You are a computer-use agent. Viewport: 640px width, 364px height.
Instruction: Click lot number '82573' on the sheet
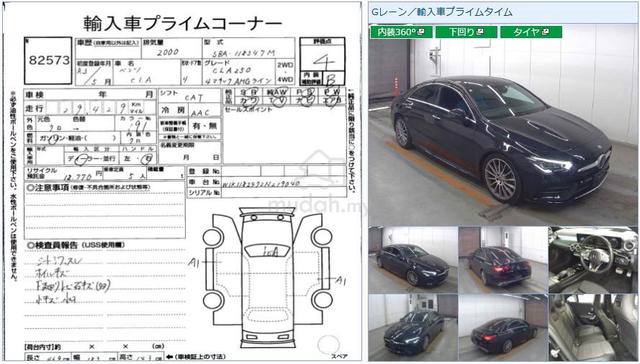click(x=49, y=60)
